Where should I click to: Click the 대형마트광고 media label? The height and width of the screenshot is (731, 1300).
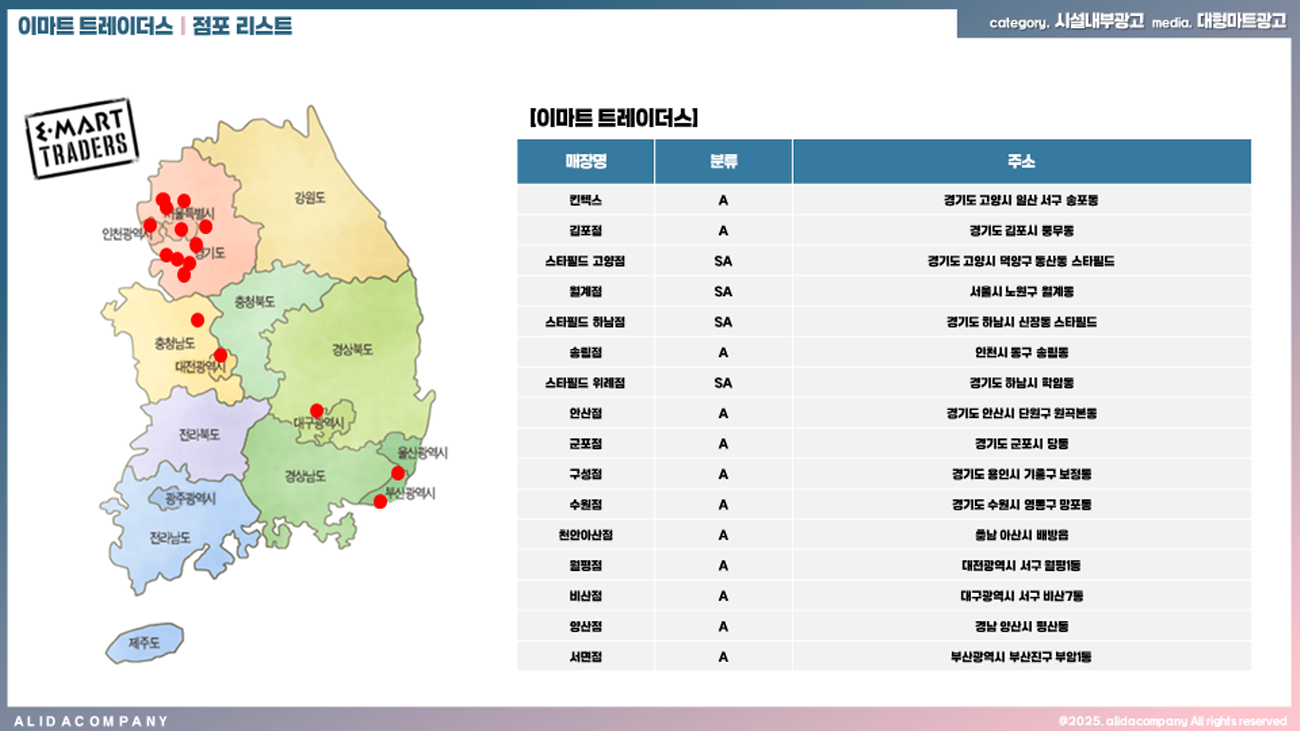(1241, 21)
